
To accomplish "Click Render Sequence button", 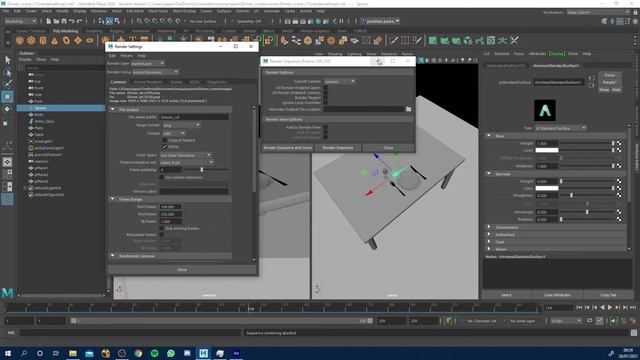I will (338, 148).
